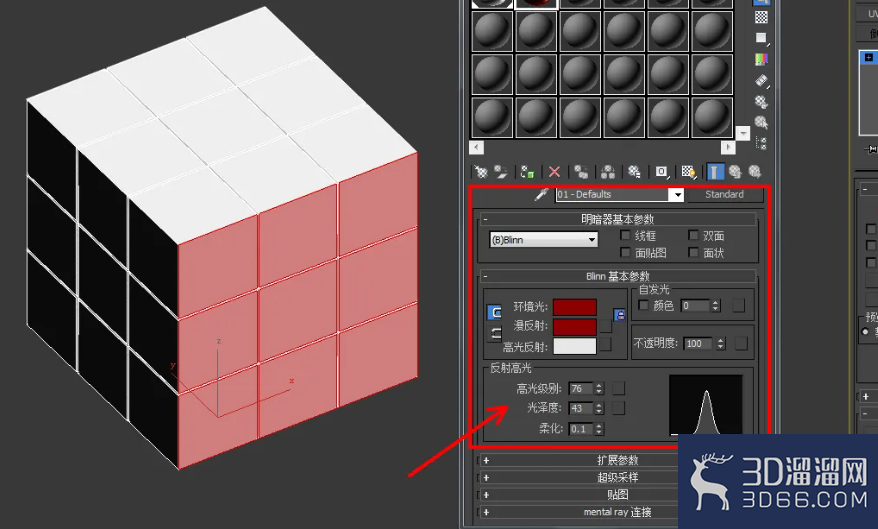Collapse the 明暗器基本参数 rollout
878x529 pixels.
(x=617, y=219)
